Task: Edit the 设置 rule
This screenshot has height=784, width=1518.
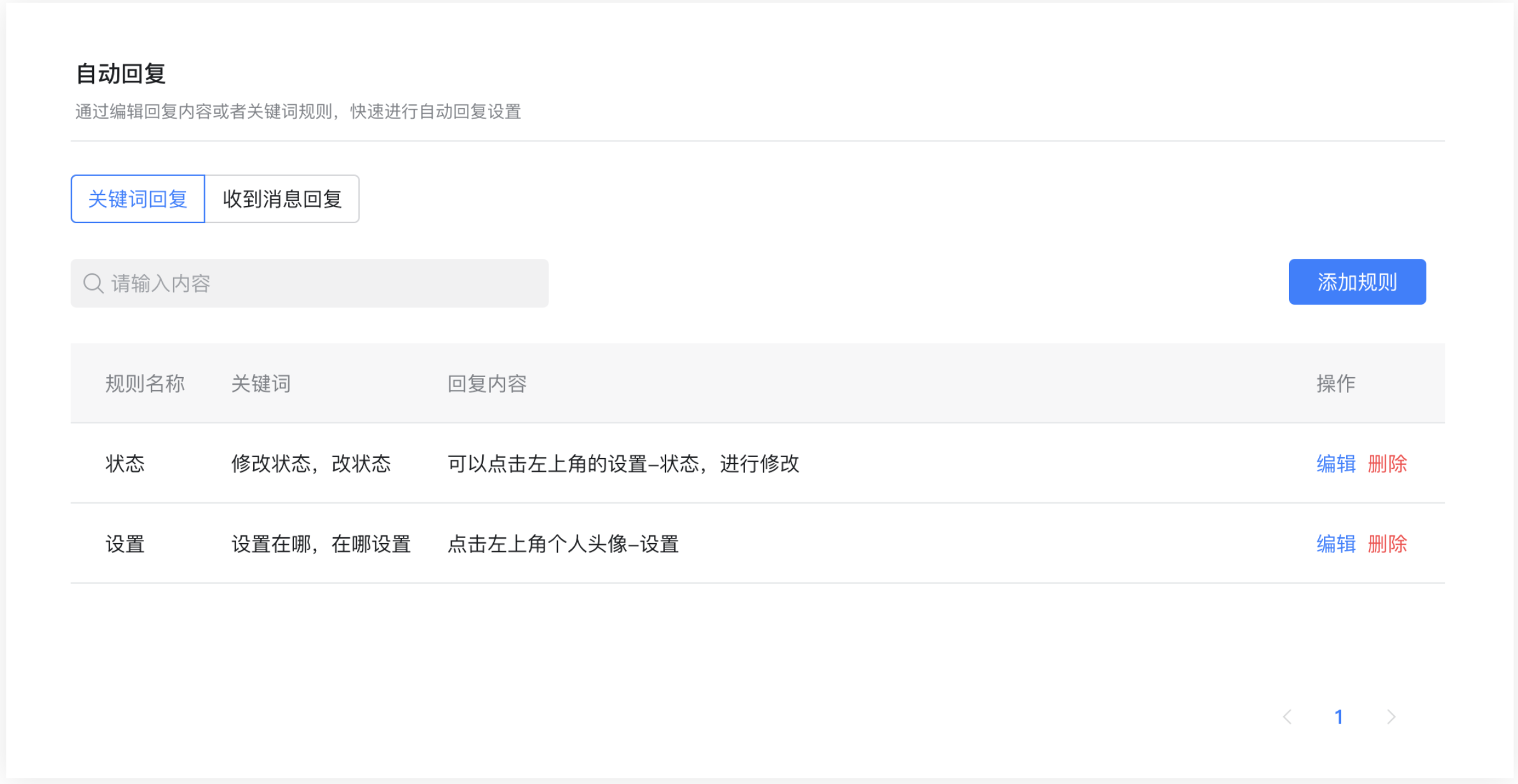Action: pos(1335,544)
